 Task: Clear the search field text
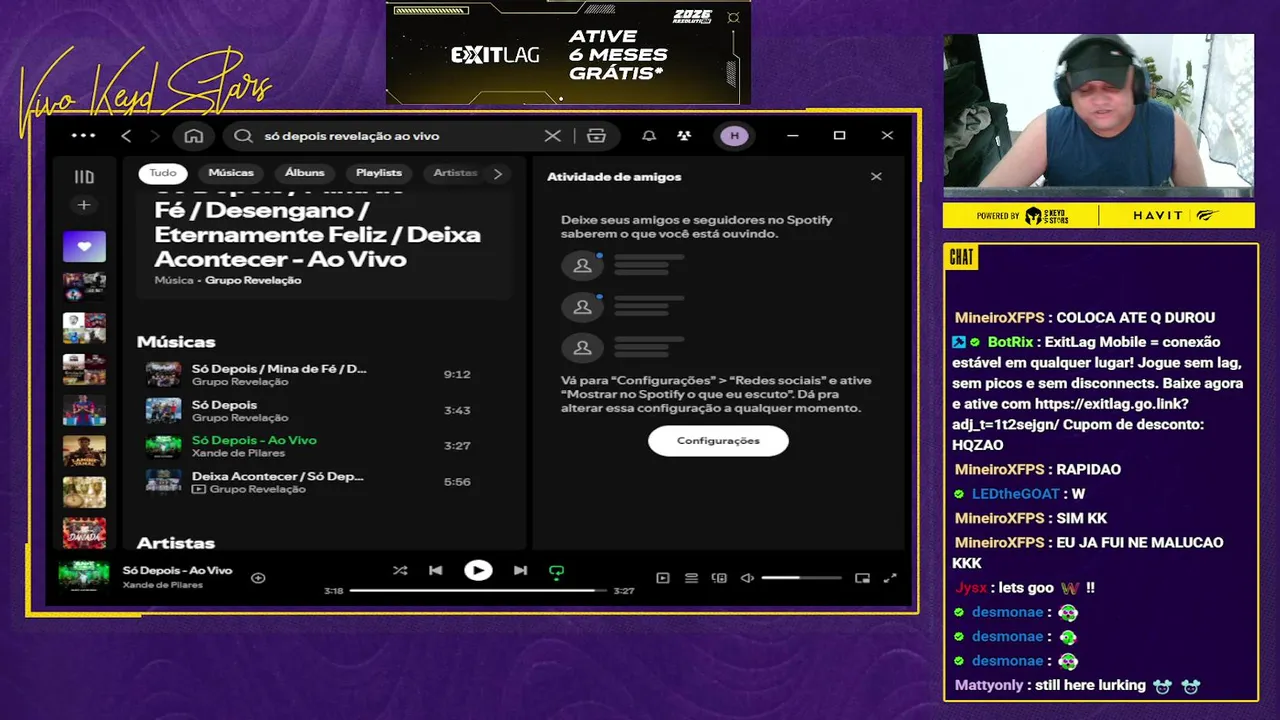(x=552, y=136)
